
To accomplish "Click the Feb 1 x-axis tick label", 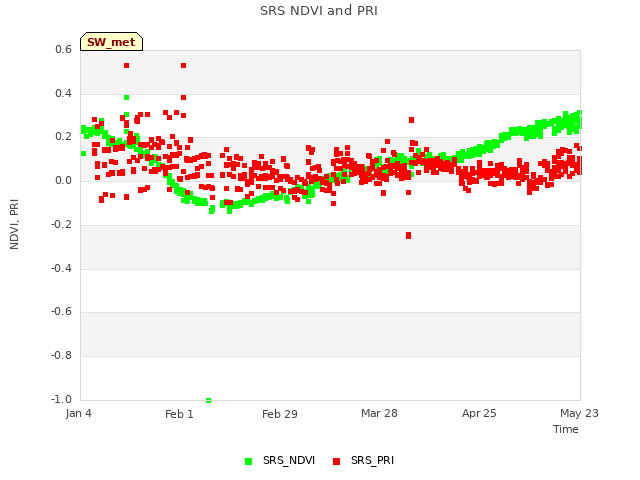I will pos(179,414).
